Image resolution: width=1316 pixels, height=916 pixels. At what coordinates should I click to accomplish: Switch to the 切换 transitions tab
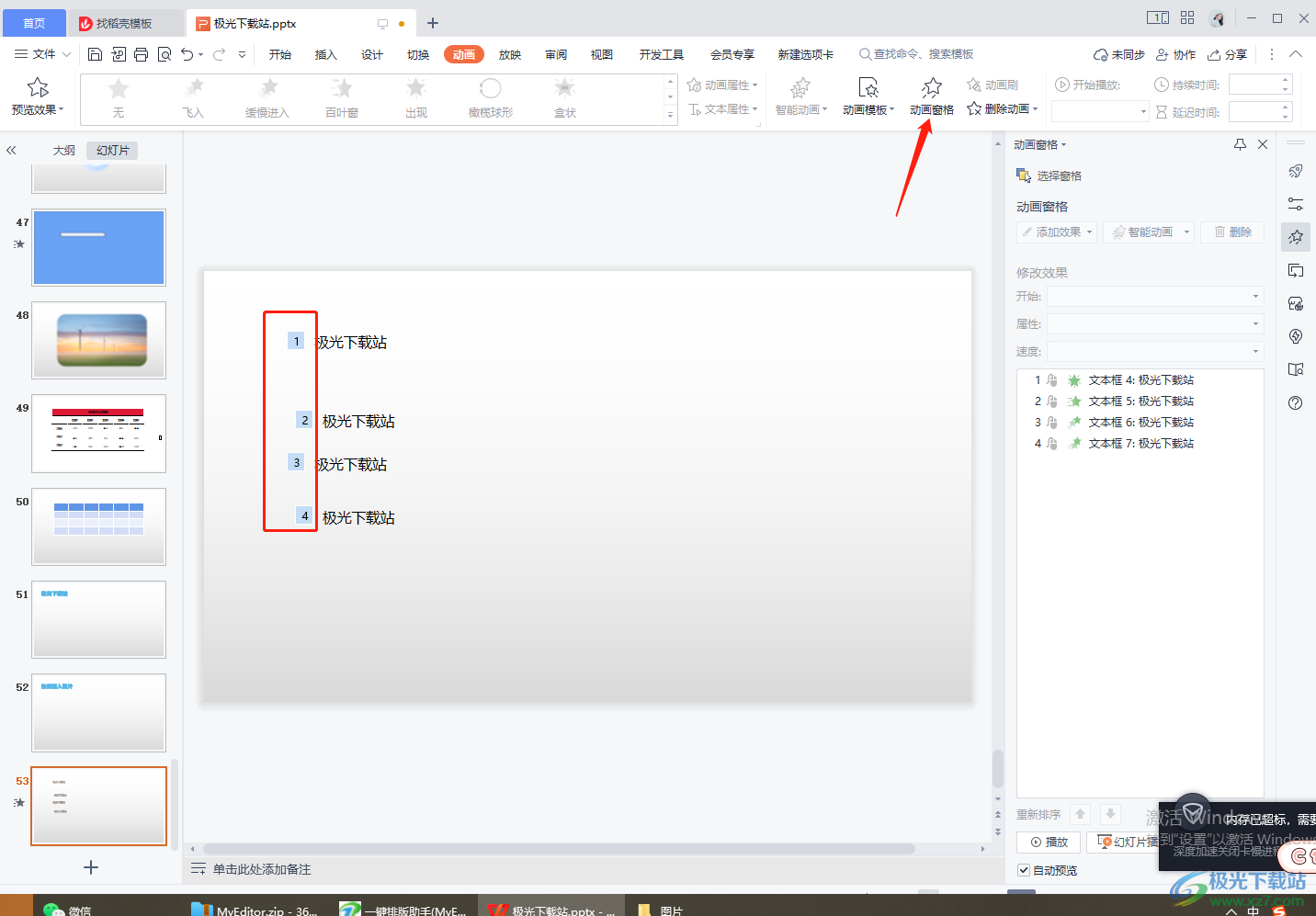[x=418, y=54]
